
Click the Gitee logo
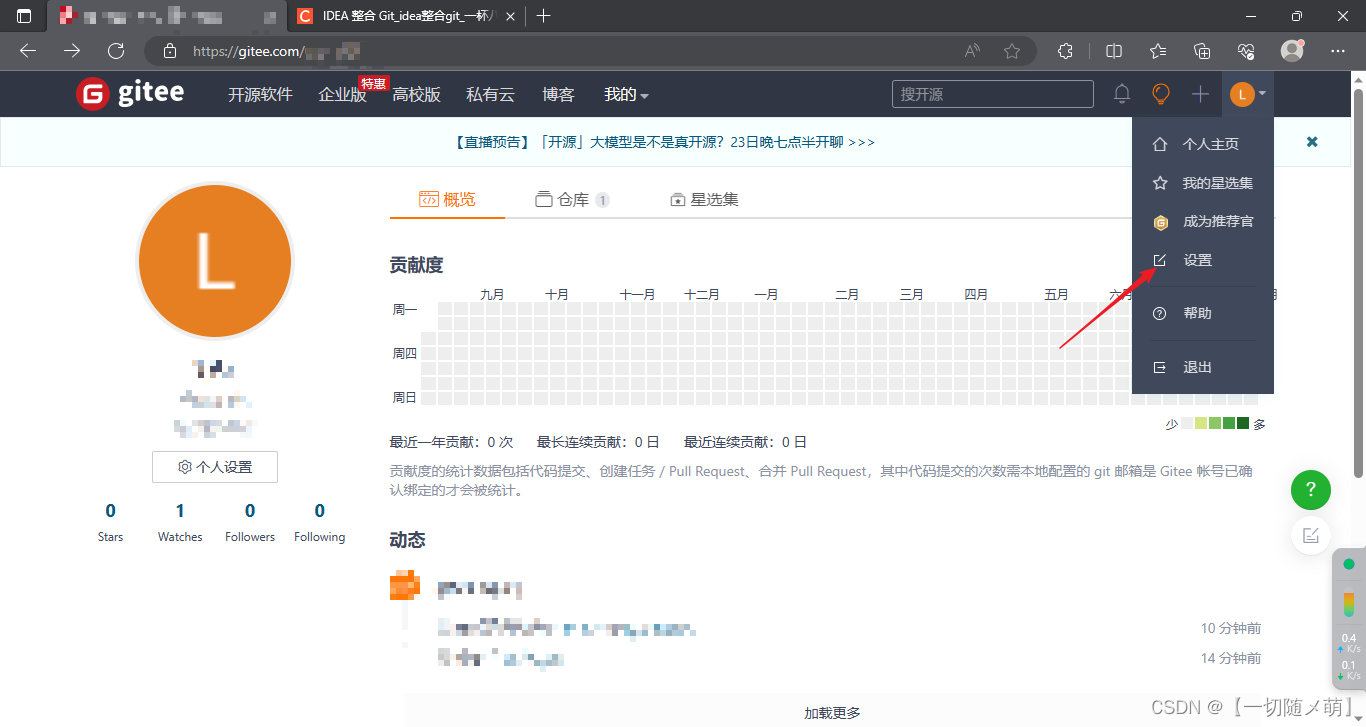tap(130, 93)
